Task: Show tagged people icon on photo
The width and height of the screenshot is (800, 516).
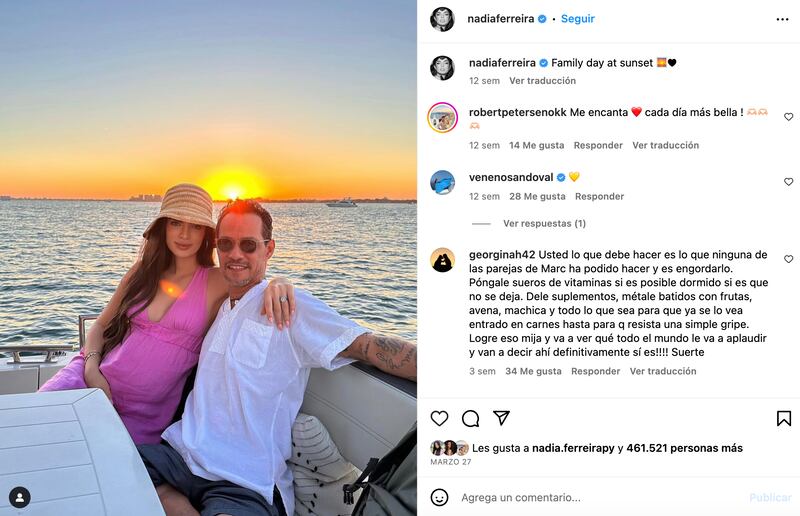Action: click(20, 498)
